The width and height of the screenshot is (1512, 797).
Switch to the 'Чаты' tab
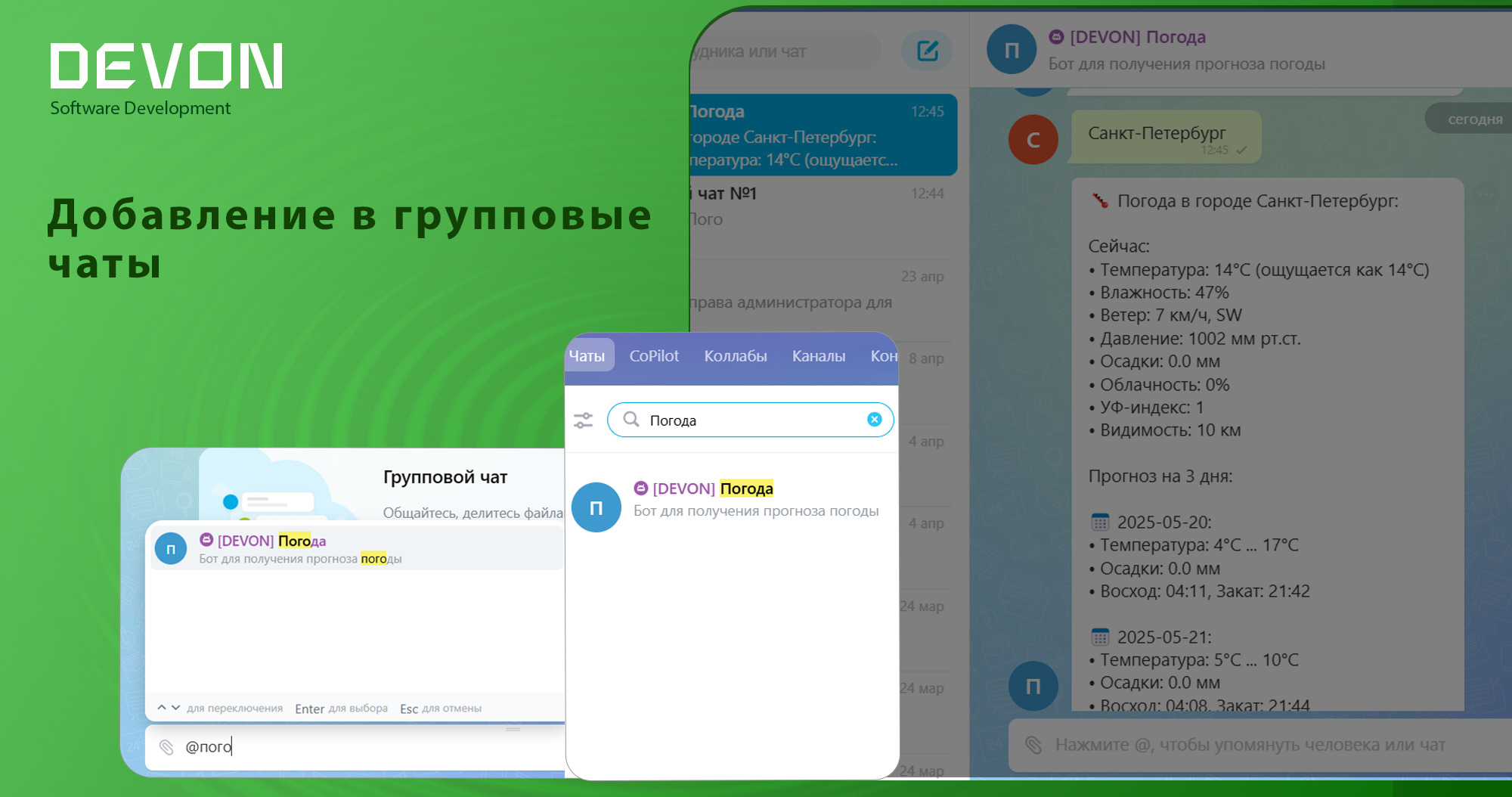(x=588, y=356)
